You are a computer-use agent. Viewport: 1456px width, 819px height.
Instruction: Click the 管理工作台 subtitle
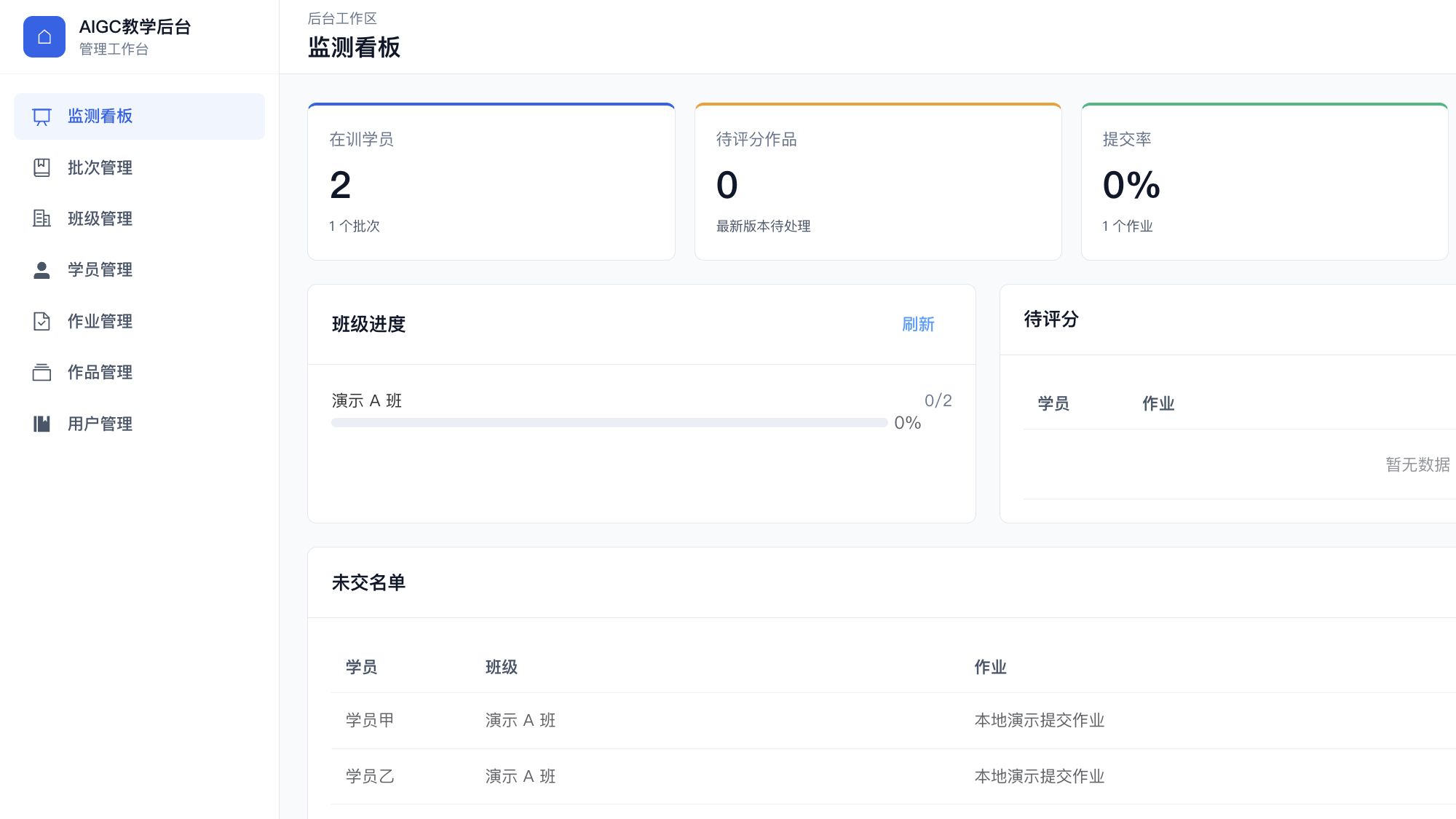(x=114, y=49)
